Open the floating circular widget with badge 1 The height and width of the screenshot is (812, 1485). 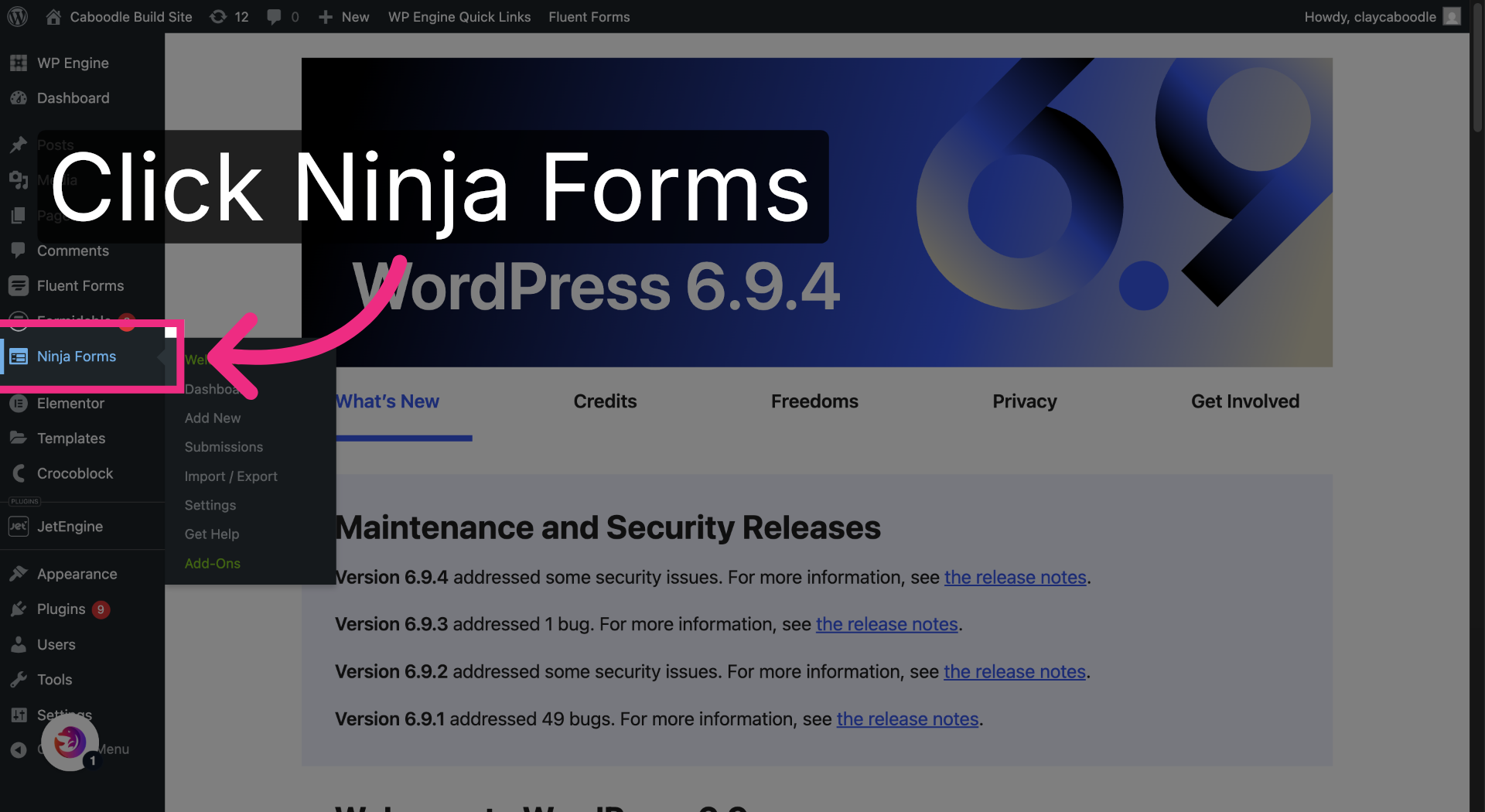point(70,742)
